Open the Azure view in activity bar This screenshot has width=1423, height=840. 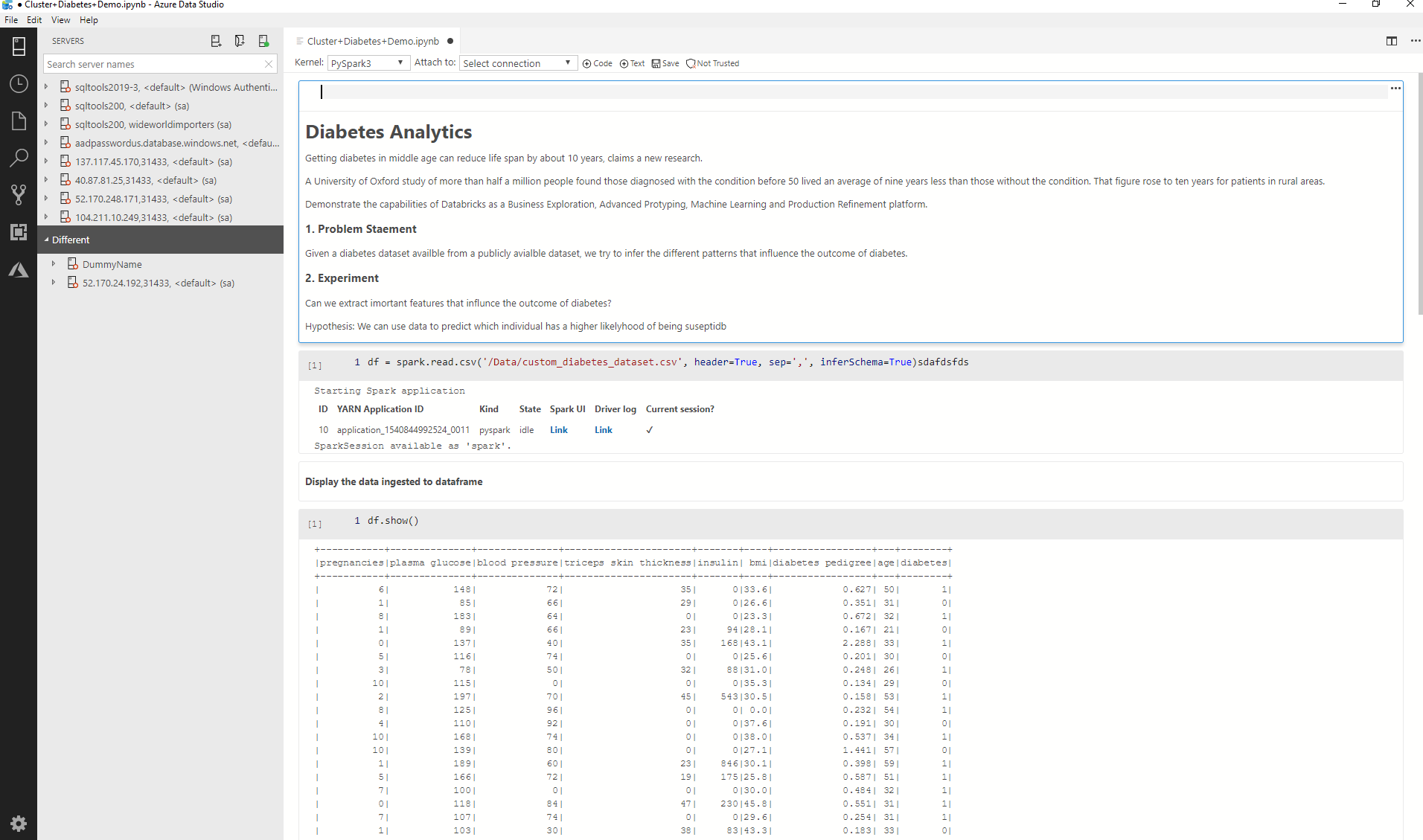tap(19, 270)
